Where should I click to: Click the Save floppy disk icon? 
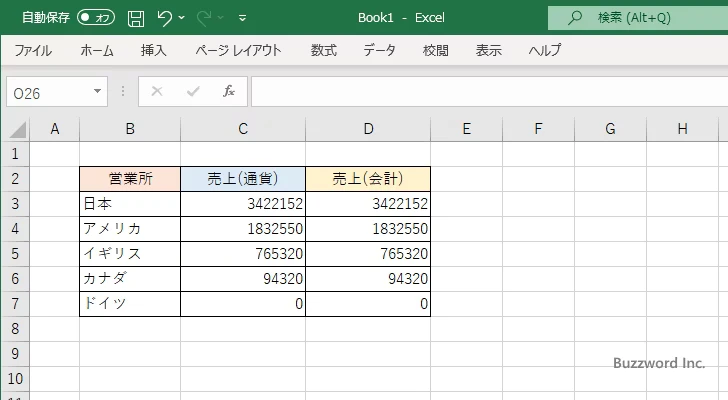coord(136,18)
